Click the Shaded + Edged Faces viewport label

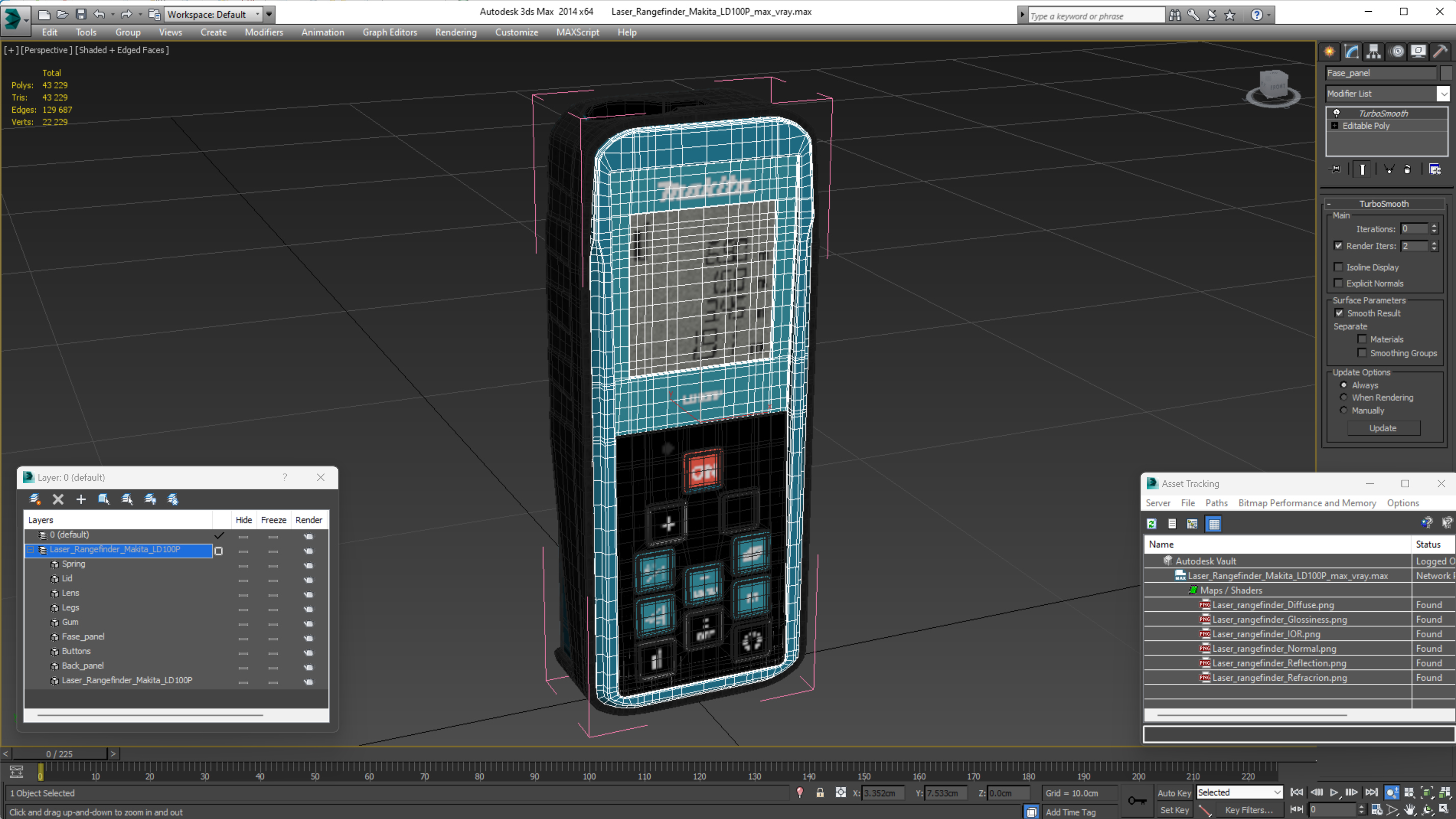[122, 49]
